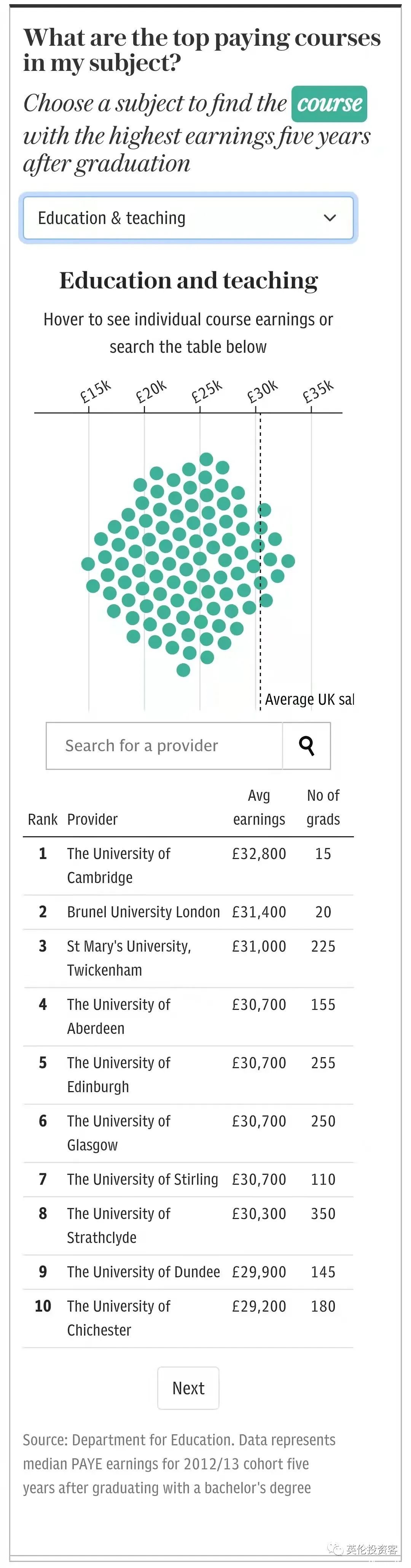The height and width of the screenshot is (1568, 411).
Task: Click the Search for a provider field
Action: 165,746
